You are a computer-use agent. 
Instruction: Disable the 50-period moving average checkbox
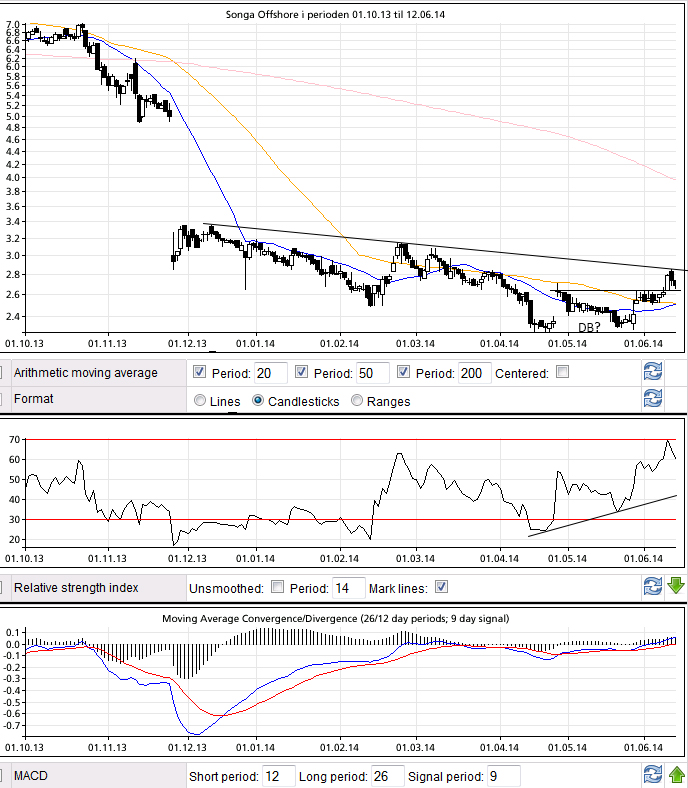click(304, 373)
